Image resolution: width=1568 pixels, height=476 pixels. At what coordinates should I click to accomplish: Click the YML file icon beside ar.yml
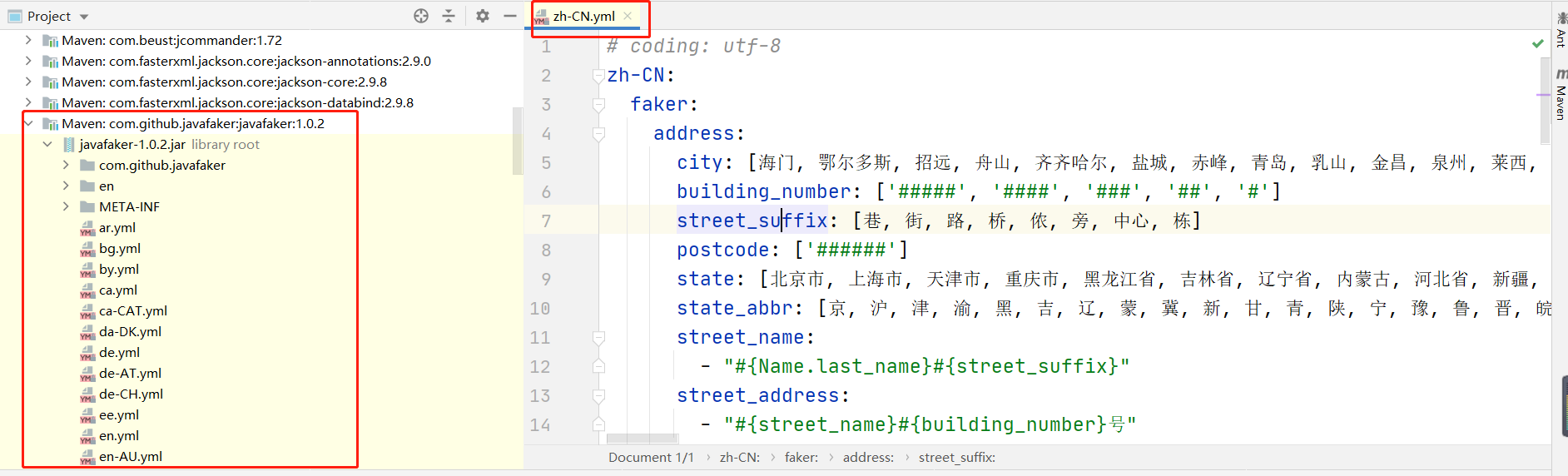(x=87, y=228)
